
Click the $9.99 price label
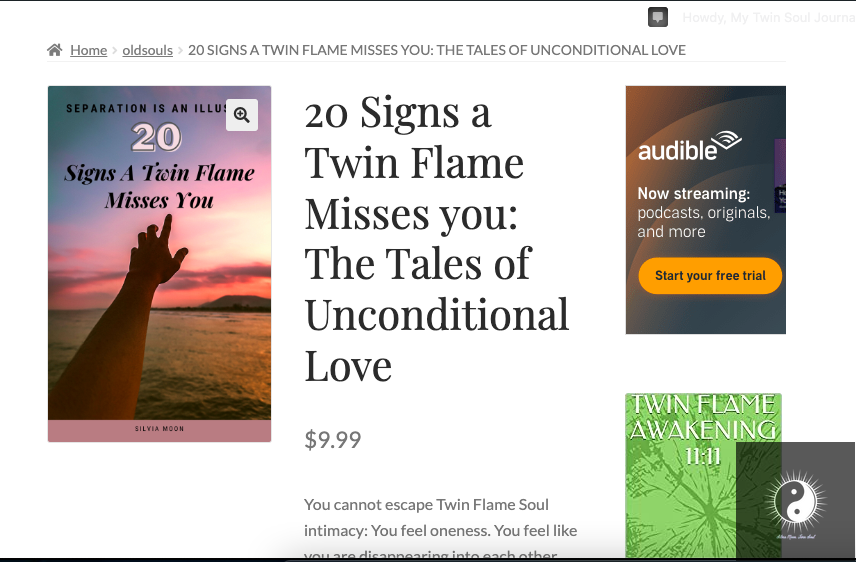(x=333, y=439)
